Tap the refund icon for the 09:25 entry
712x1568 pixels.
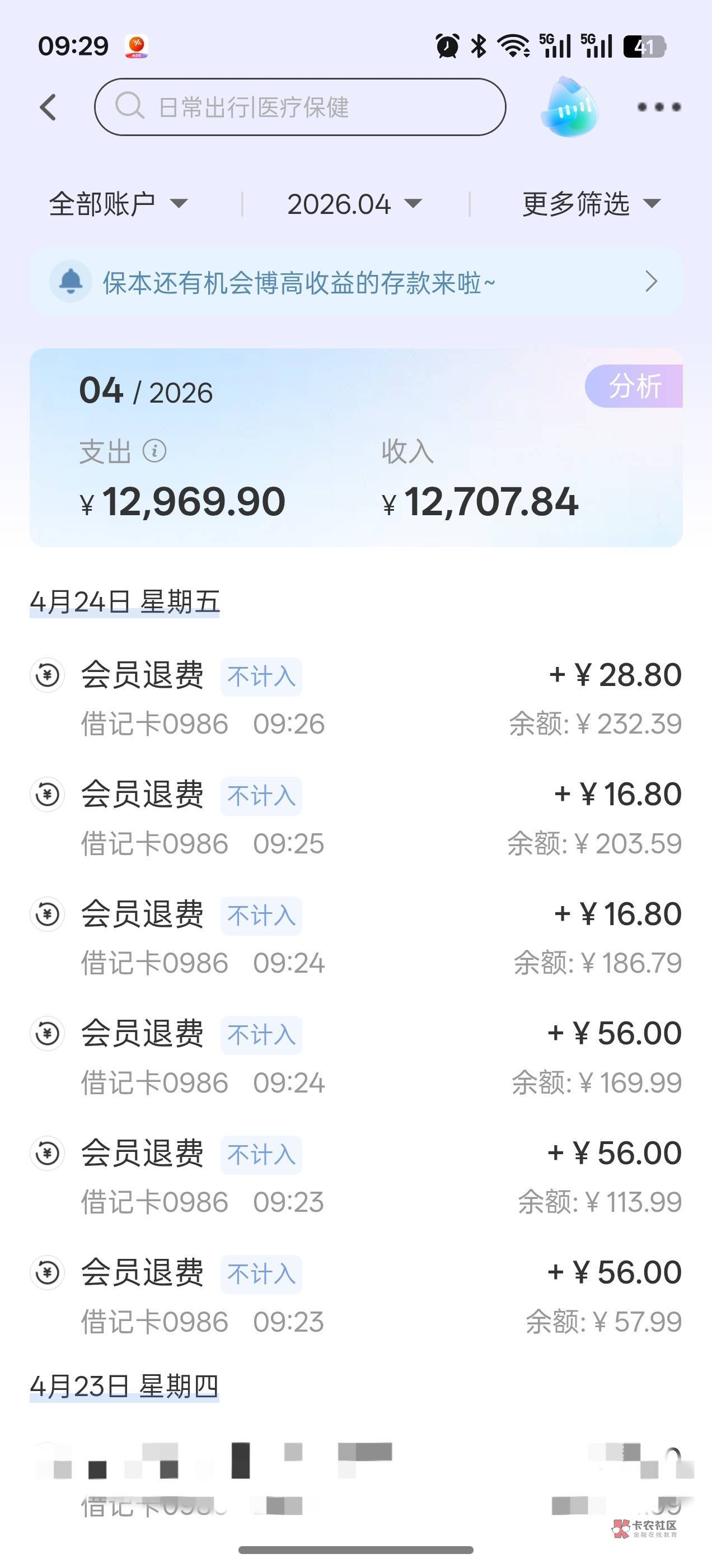48,794
